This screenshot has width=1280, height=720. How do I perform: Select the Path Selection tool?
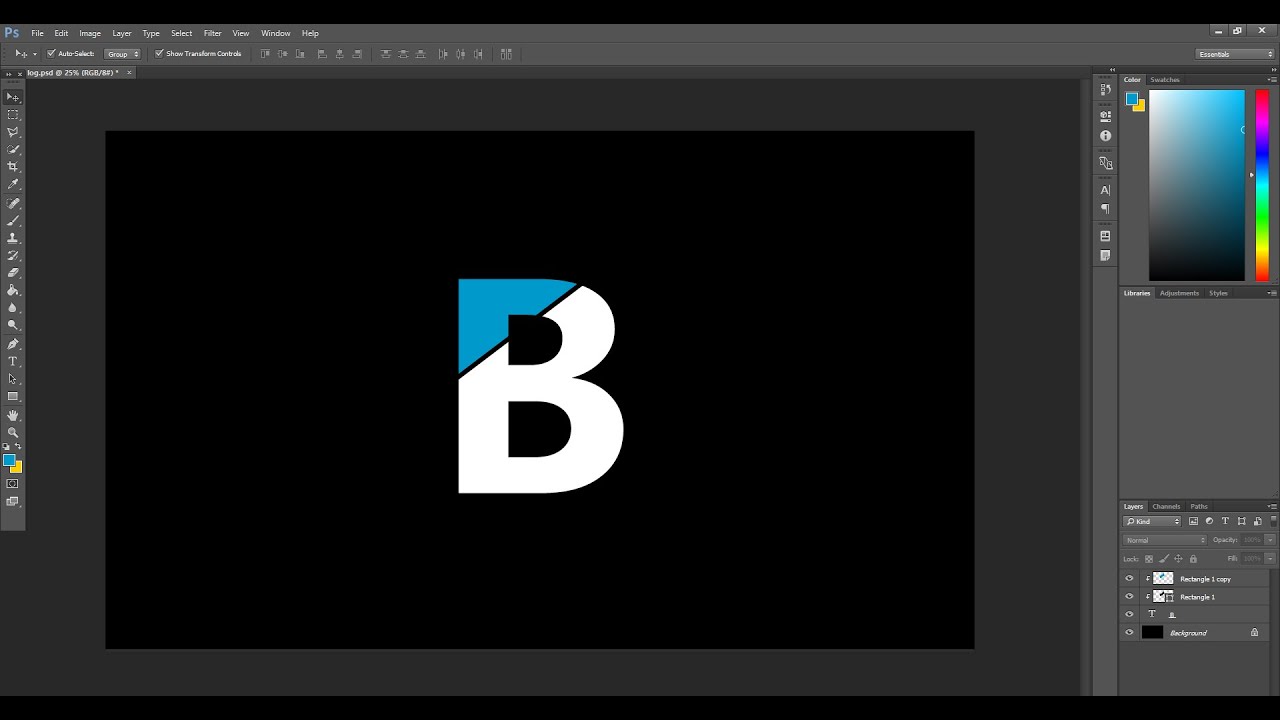[13, 379]
